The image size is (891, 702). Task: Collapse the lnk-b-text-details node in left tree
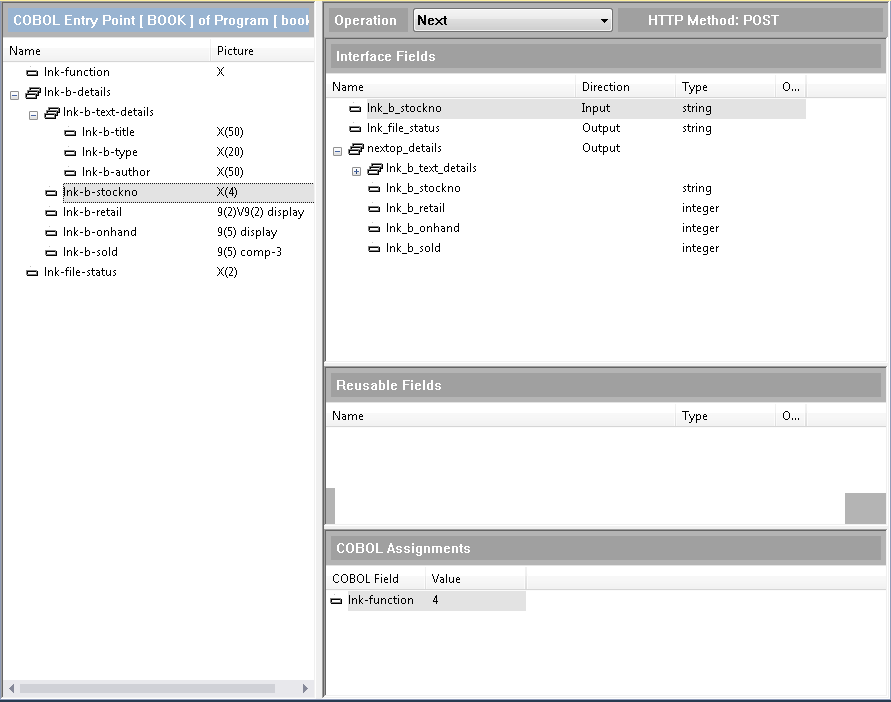[33, 113]
